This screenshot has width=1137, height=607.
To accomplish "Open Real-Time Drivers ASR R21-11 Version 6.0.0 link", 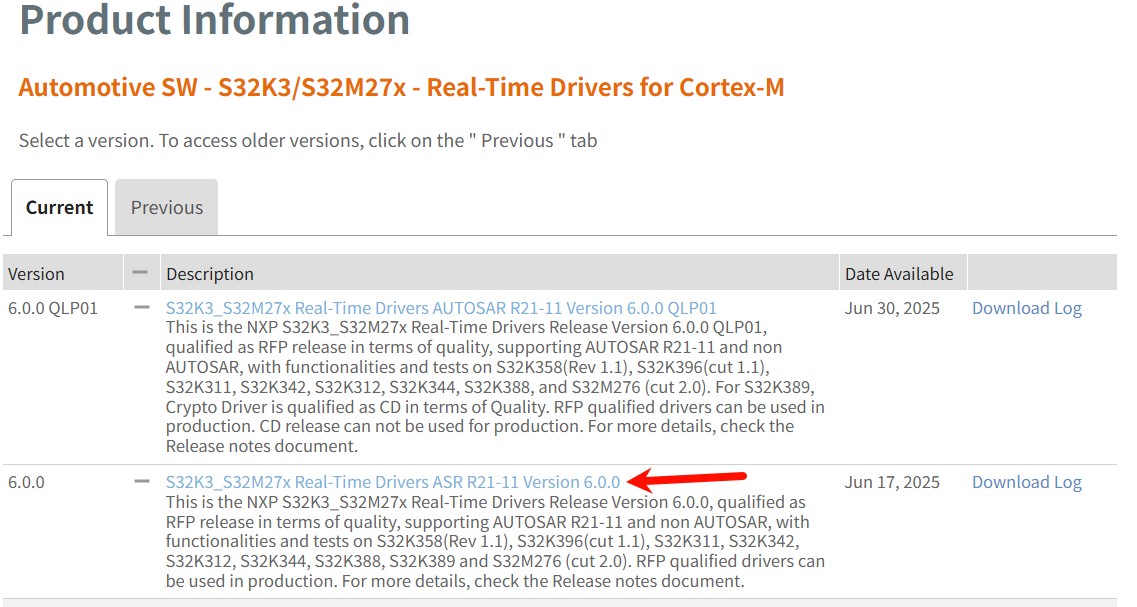I will (x=392, y=482).
